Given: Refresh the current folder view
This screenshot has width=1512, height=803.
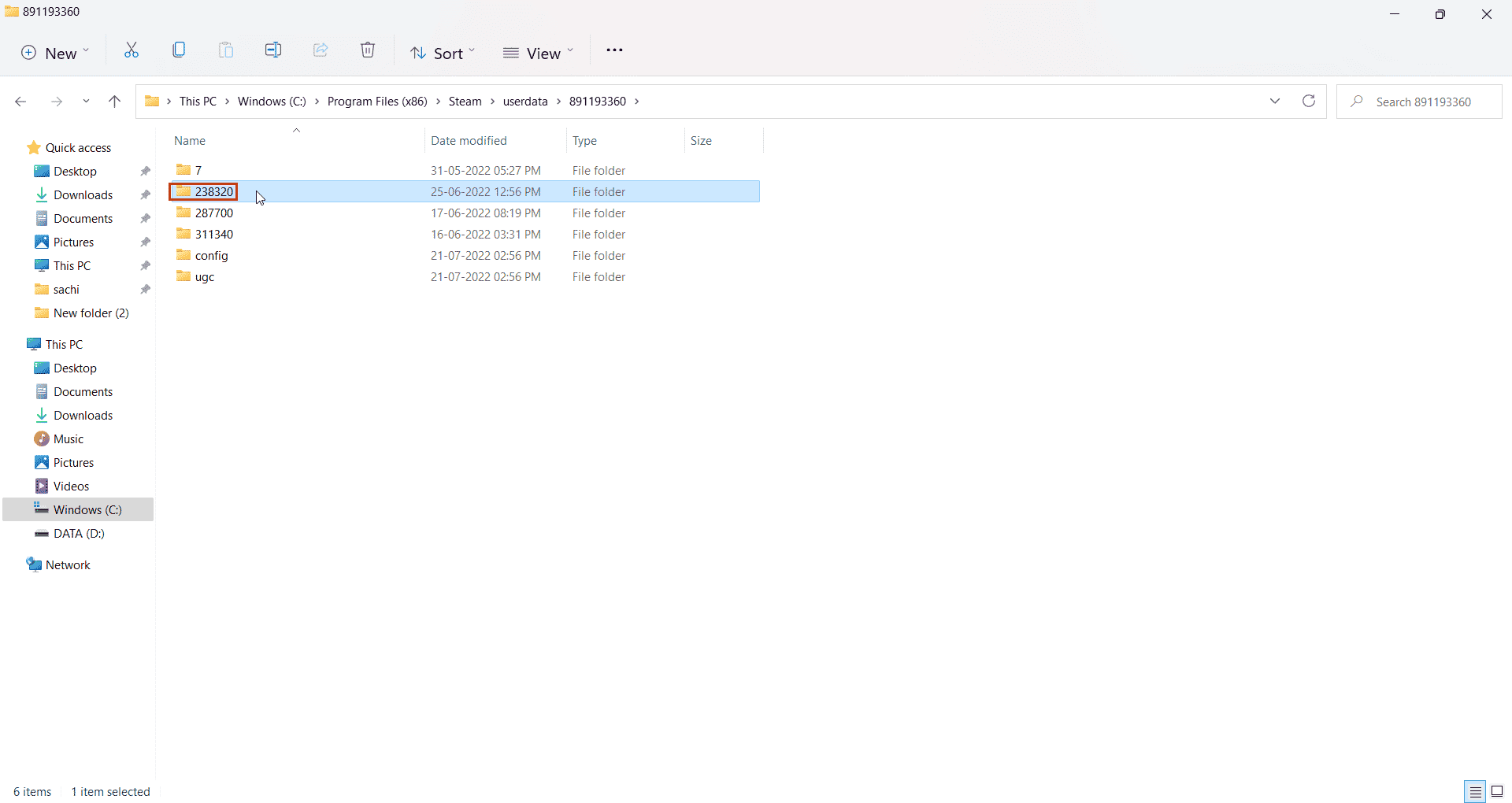Looking at the screenshot, I should (x=1309, y=101).
